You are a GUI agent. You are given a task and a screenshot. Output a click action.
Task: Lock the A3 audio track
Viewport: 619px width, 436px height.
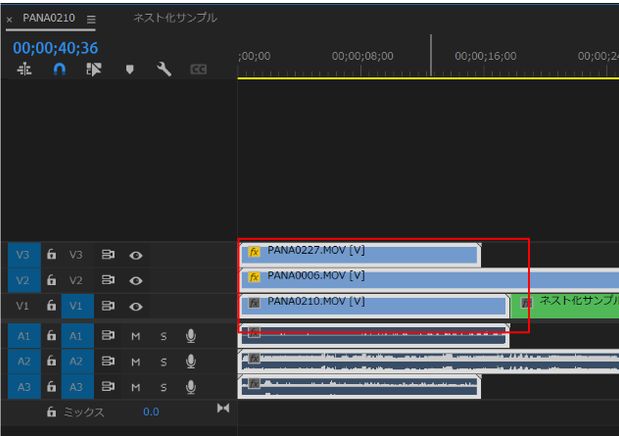click(x=51, y=386)
